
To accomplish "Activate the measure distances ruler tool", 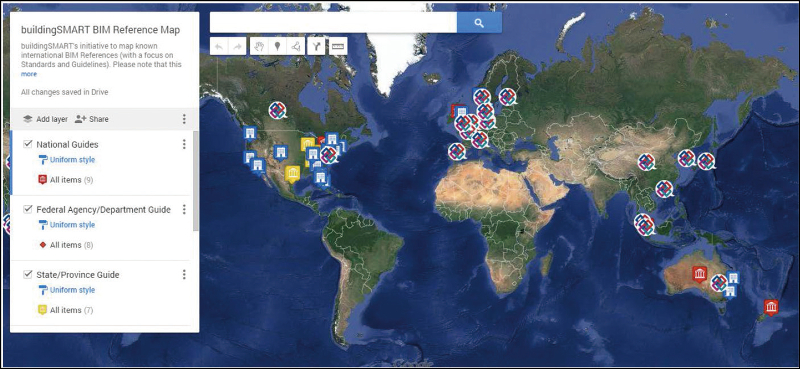I will pyautogui.click(x=338, y=46).
